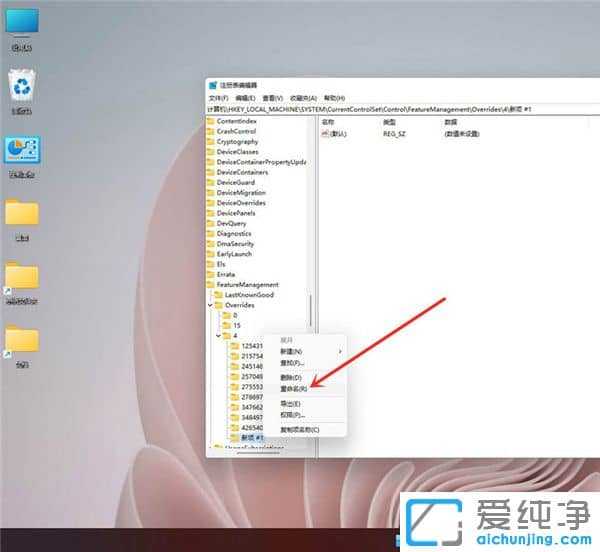Click the (数值未设置) data cell

[462, 134]
